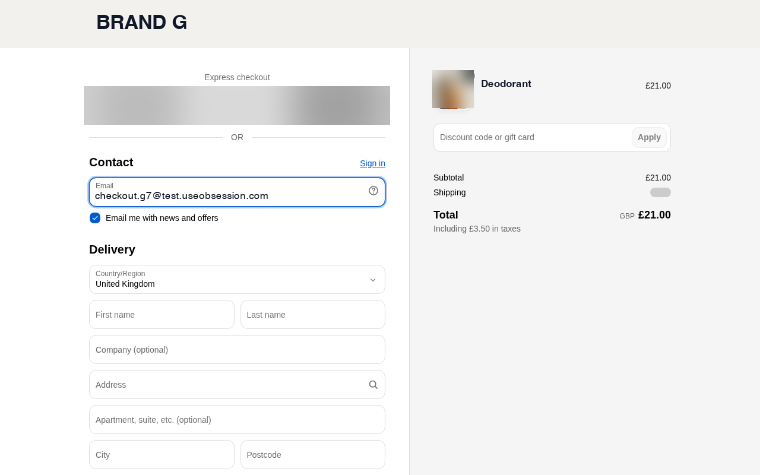760x475 pixels.
Task: Click the BRAND G logo
Action: tap(142, 22)
